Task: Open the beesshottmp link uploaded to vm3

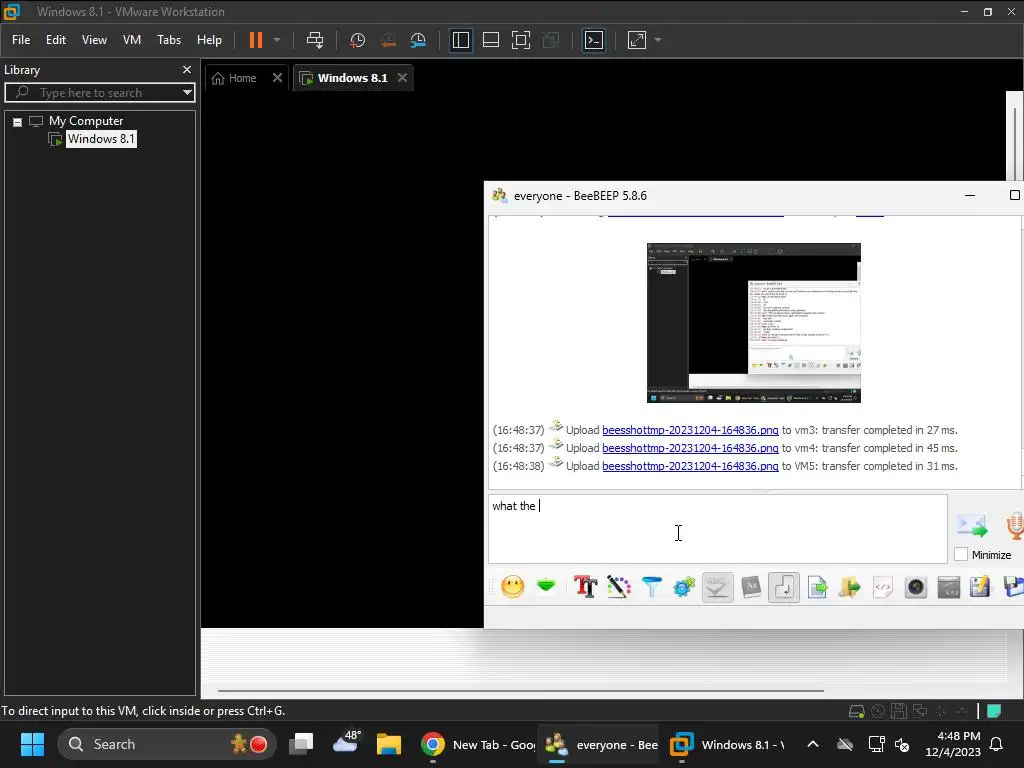Action: 690,430
